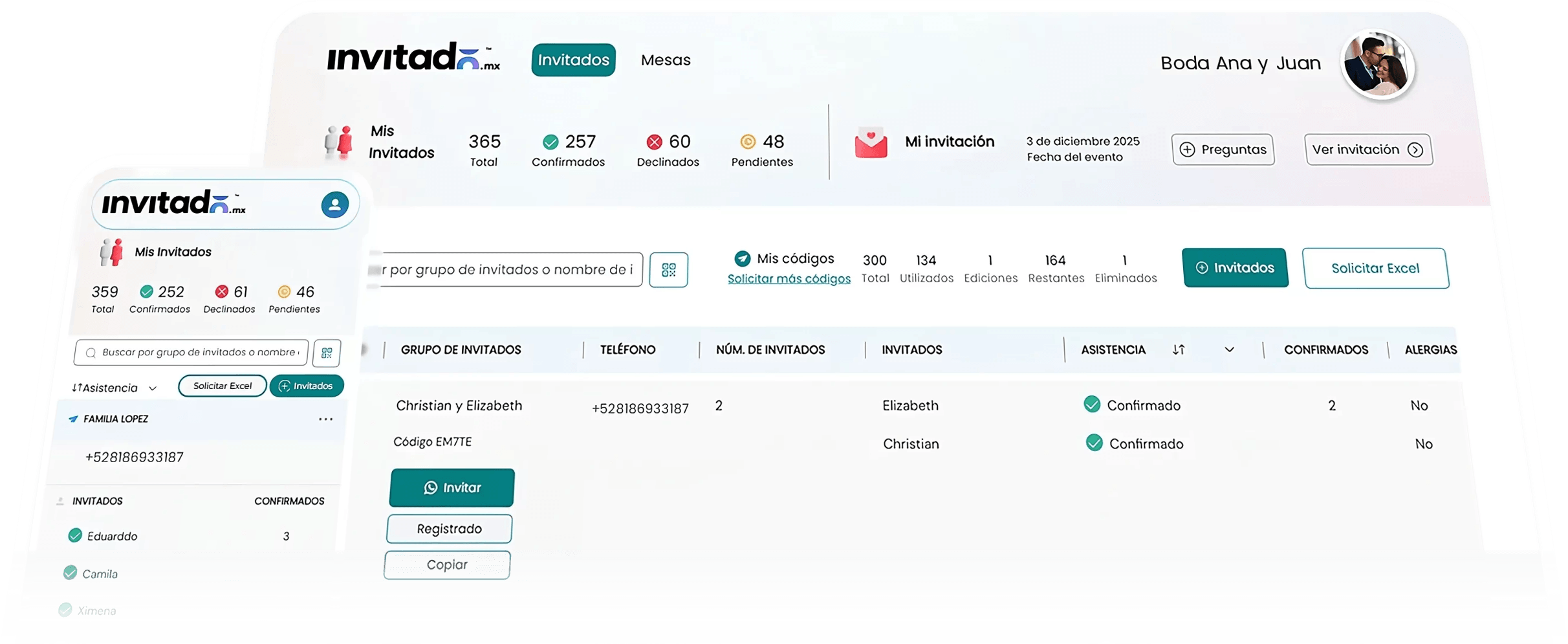The height and width of the screenshot is (644, 1568).
Task: Click the WhatsApp Invitar button
Action: 452,487
